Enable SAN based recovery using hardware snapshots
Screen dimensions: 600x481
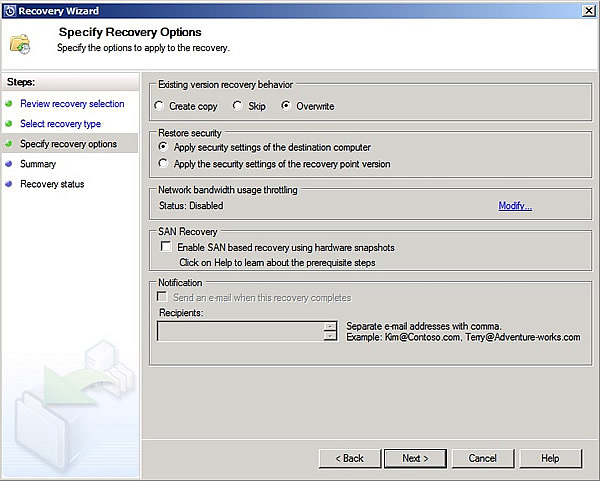click(x=165, y=246)
